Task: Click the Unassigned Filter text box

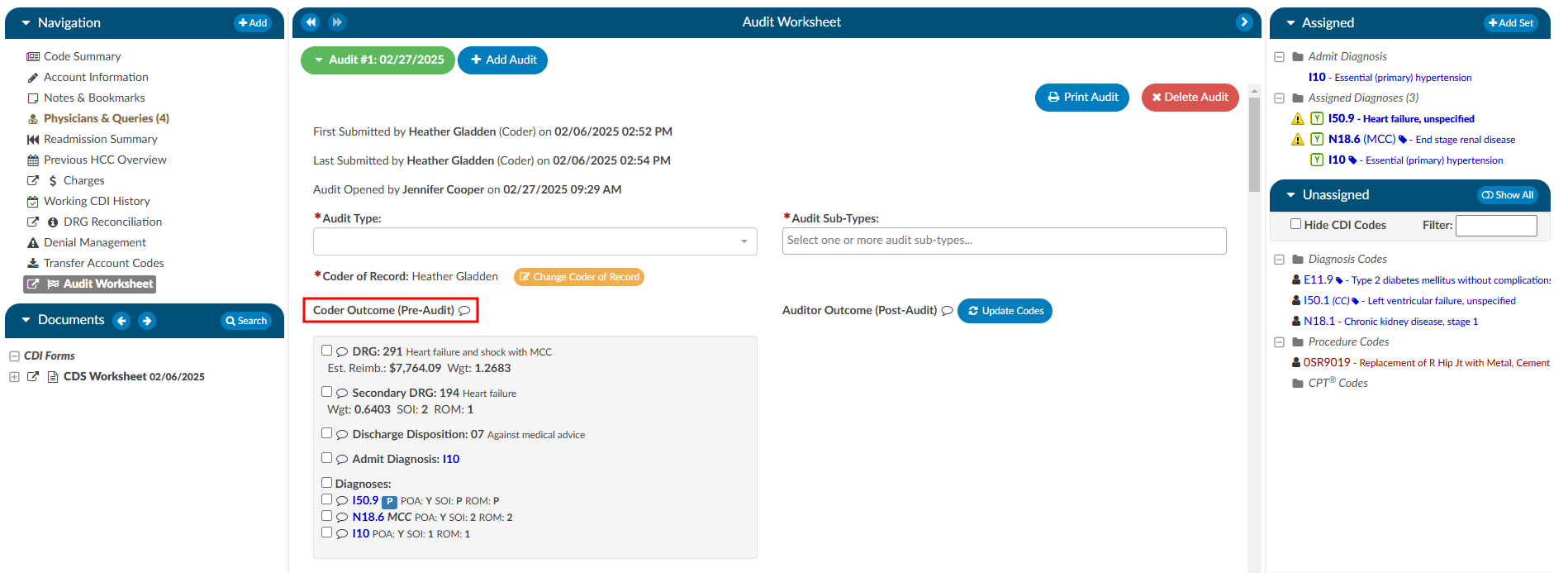Action: coord(1496,225)
